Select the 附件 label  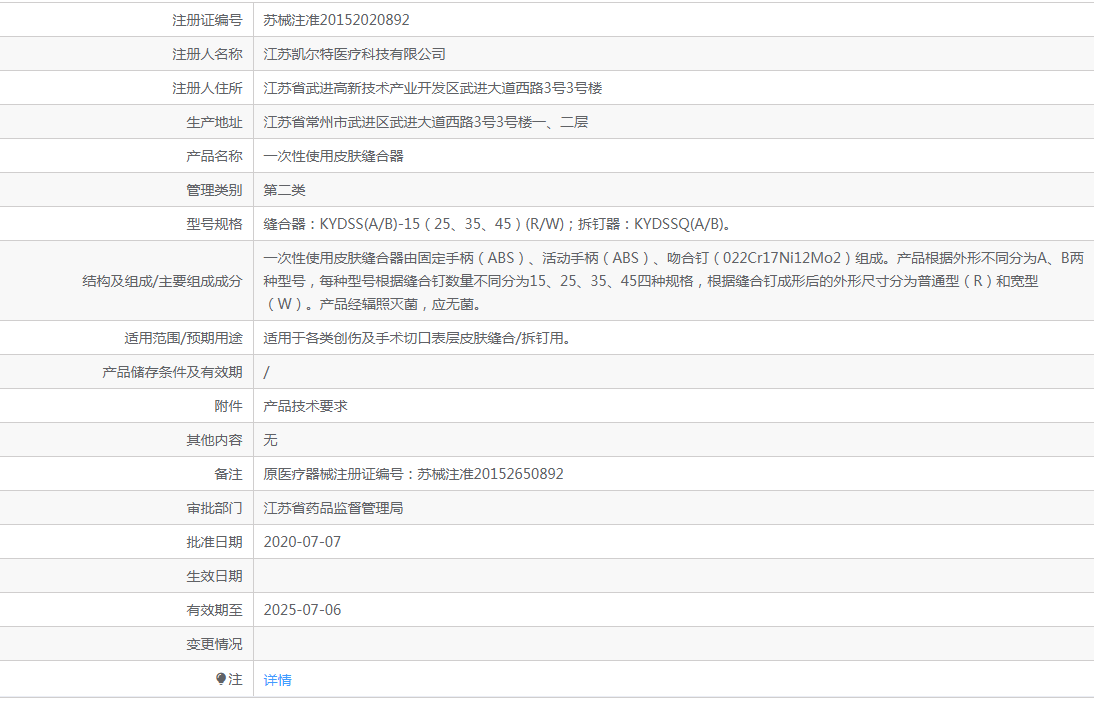point(228,407)
